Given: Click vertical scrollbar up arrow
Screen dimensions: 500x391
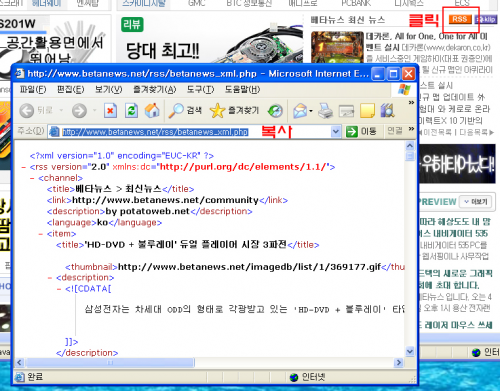Looking at the screenshot, I should [410, 146].
